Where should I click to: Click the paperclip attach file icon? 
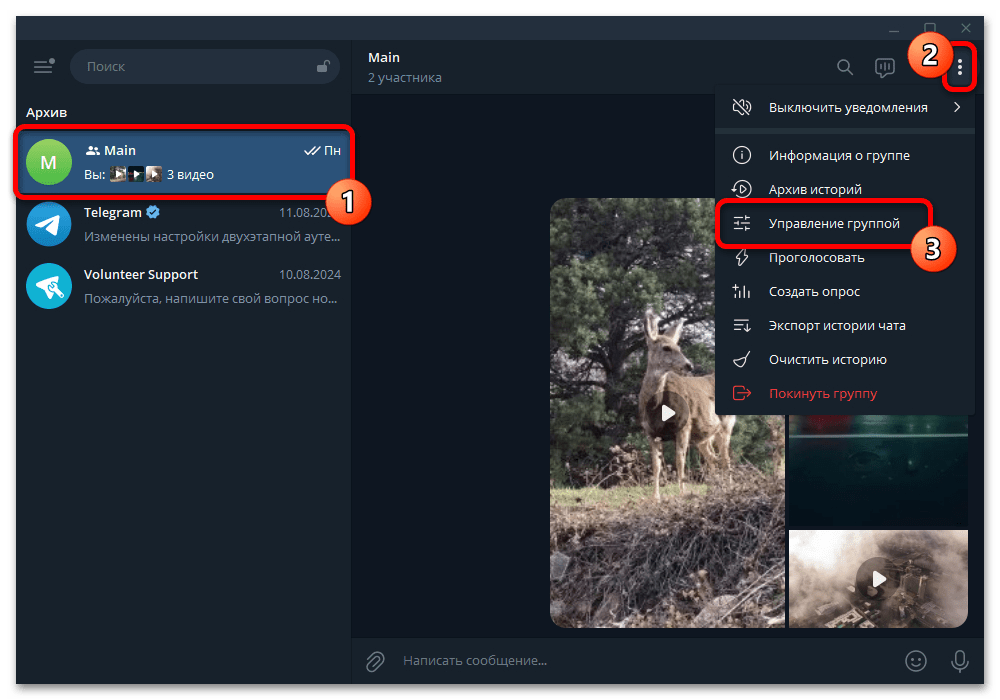(375, 660)
